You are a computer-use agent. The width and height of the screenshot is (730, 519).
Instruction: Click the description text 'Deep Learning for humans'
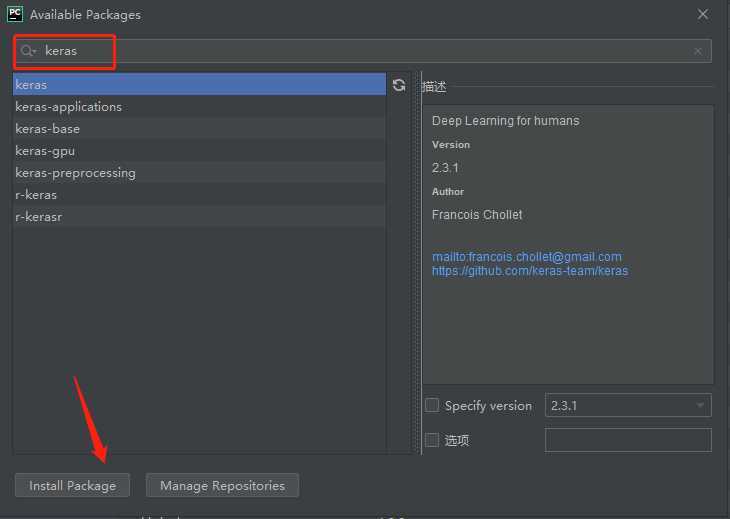506,121
